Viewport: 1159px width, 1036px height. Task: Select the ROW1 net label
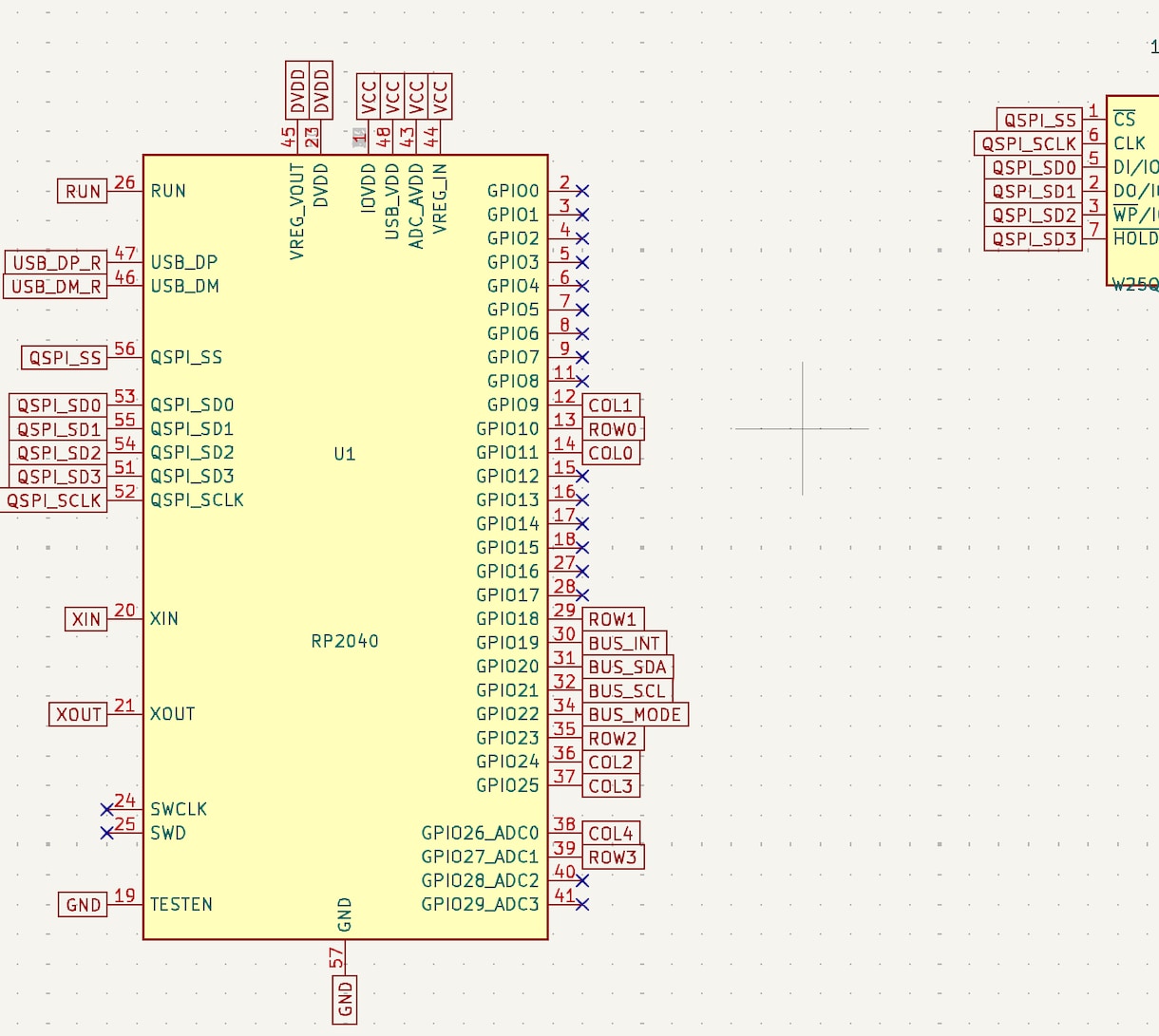[x=613, y=619]
